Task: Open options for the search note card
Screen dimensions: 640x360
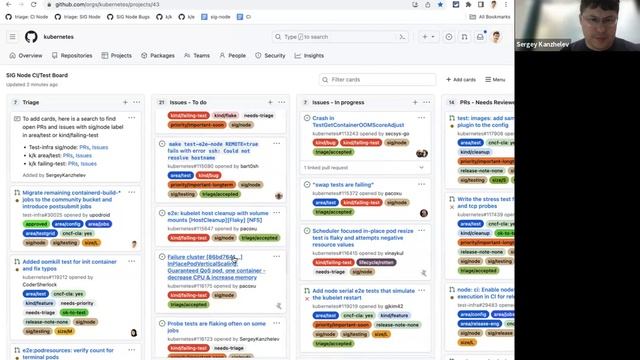Action: click(x=132, y=118)
